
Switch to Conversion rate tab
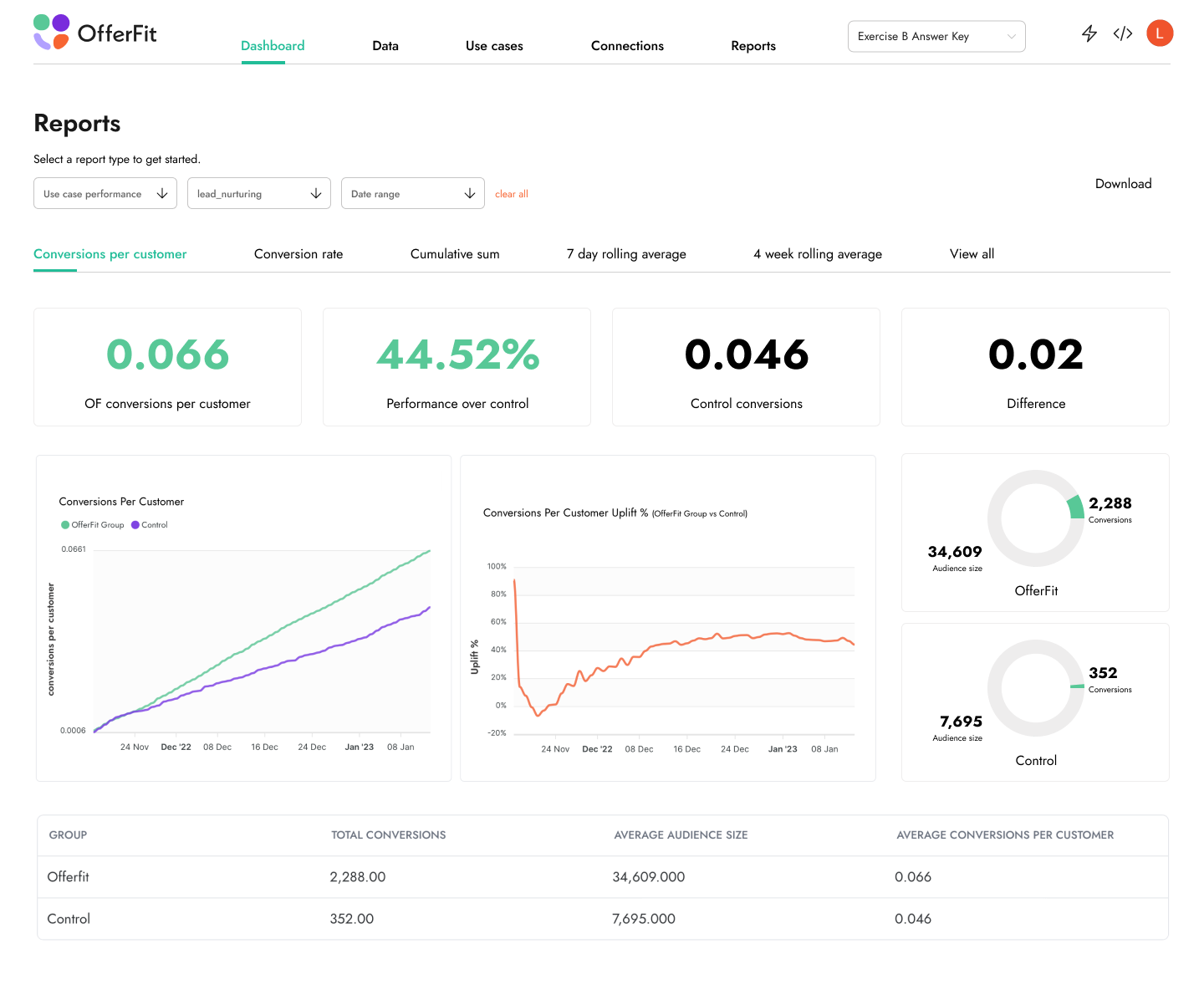click(x=298, y=254)
